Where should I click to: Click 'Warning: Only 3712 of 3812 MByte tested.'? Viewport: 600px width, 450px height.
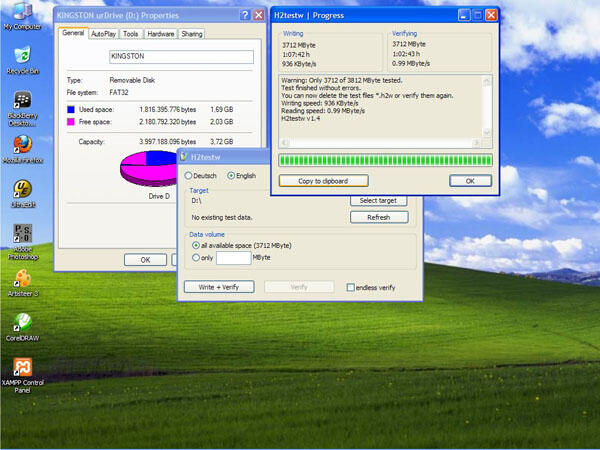click(x=341, y=80)
